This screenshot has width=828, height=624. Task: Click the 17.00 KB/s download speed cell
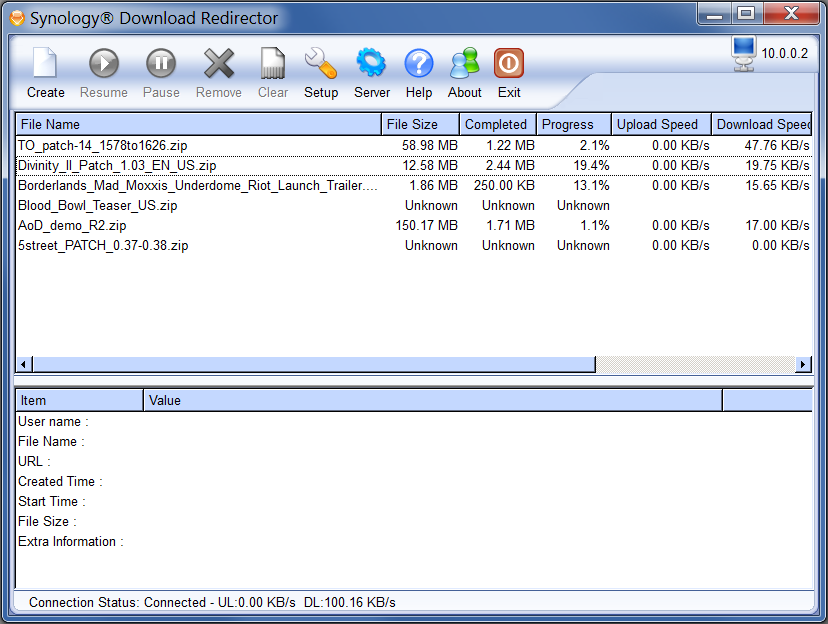click(777, 225)
